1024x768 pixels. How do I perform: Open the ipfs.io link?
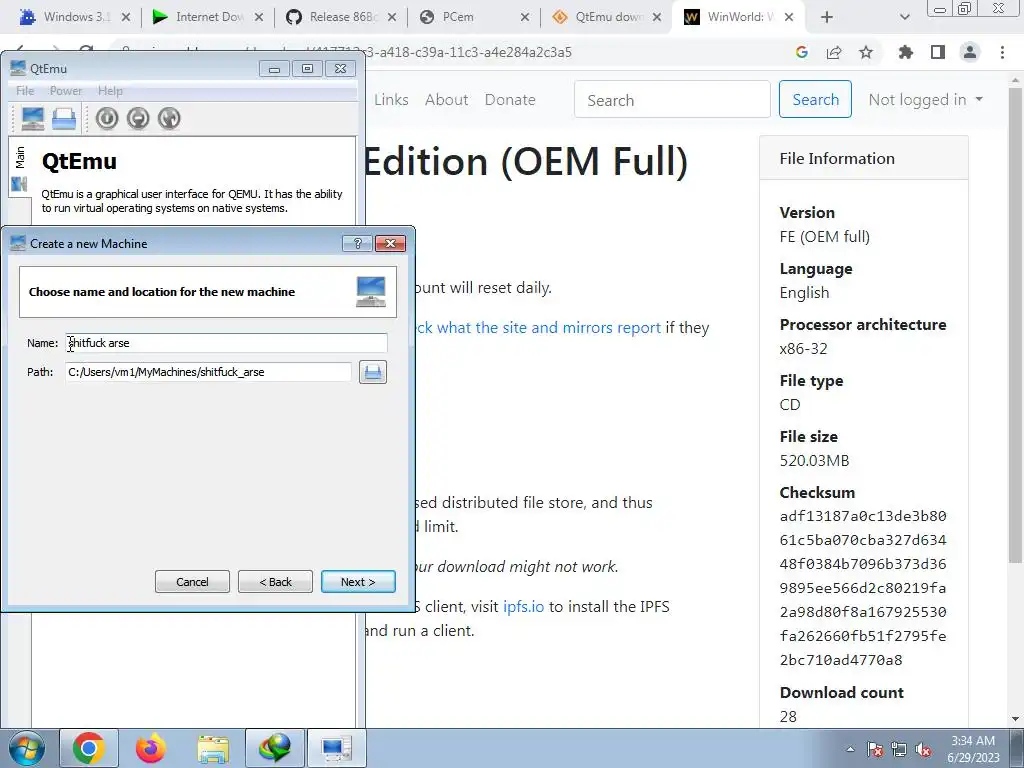pyautogui.click(x=523, y=607)
